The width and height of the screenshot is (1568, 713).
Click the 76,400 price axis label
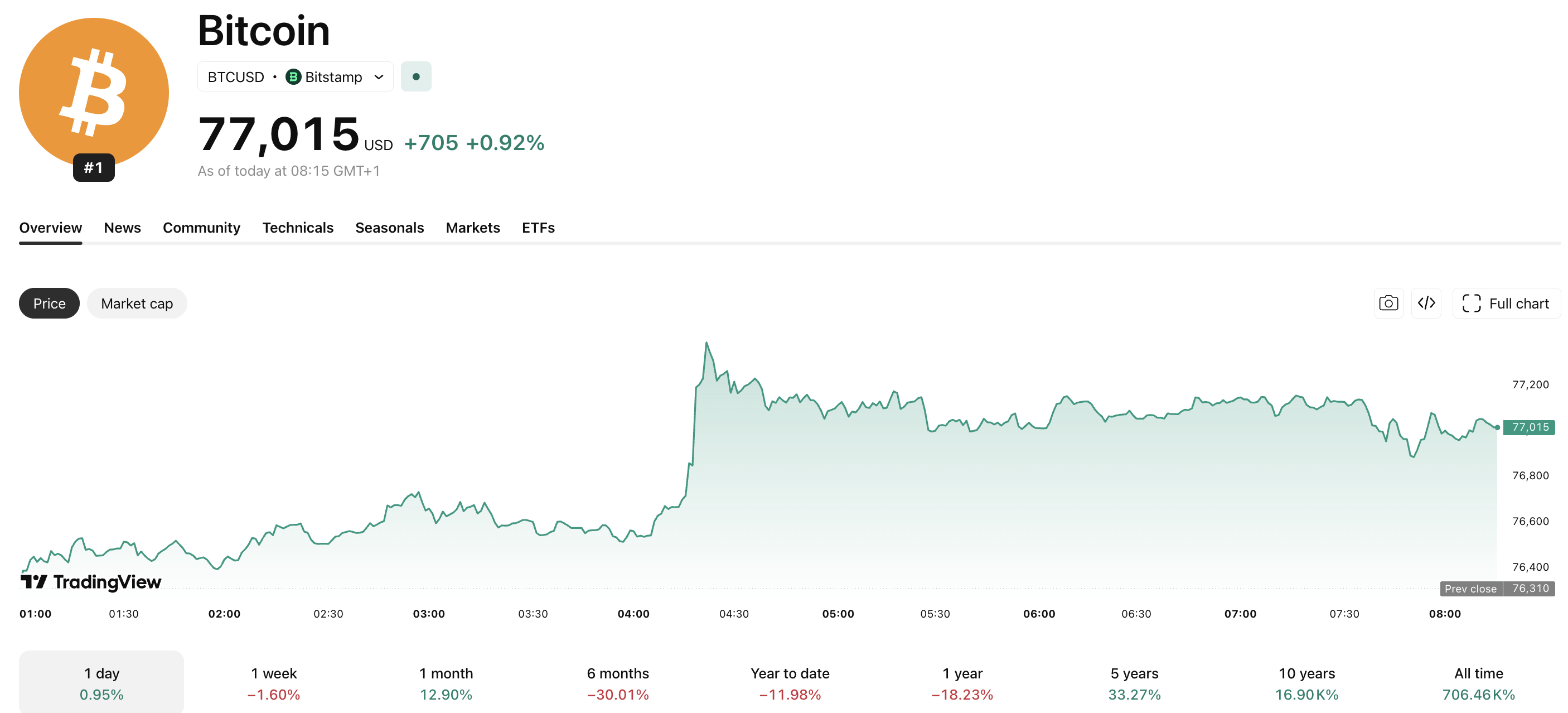pyautogui.click(x=1530, y=567)
